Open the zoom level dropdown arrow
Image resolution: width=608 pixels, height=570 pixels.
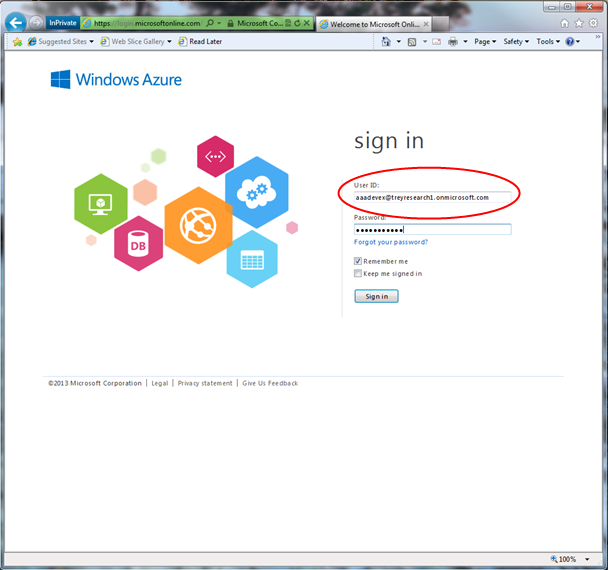pyautogui.click(x=587, y=559)
